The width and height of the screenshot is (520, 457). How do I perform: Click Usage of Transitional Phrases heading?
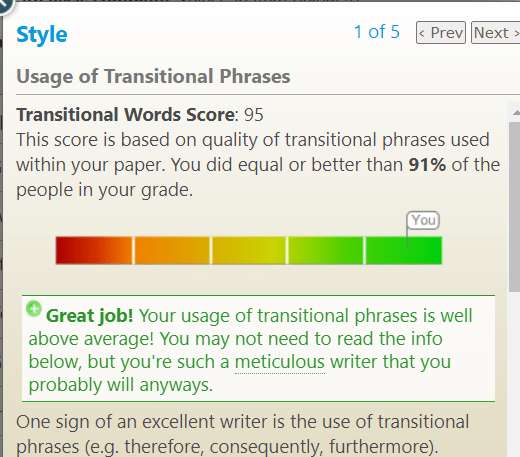click(x=153, y=77)
